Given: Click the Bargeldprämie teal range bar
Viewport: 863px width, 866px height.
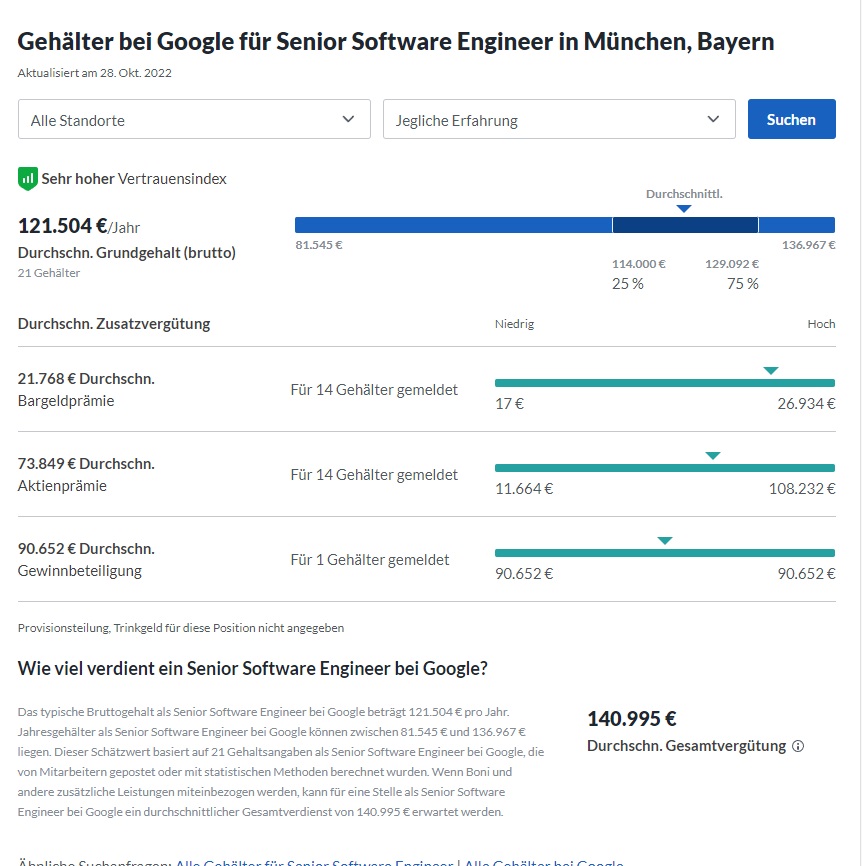Looking at the screenshot, I should tap(665, 383).
